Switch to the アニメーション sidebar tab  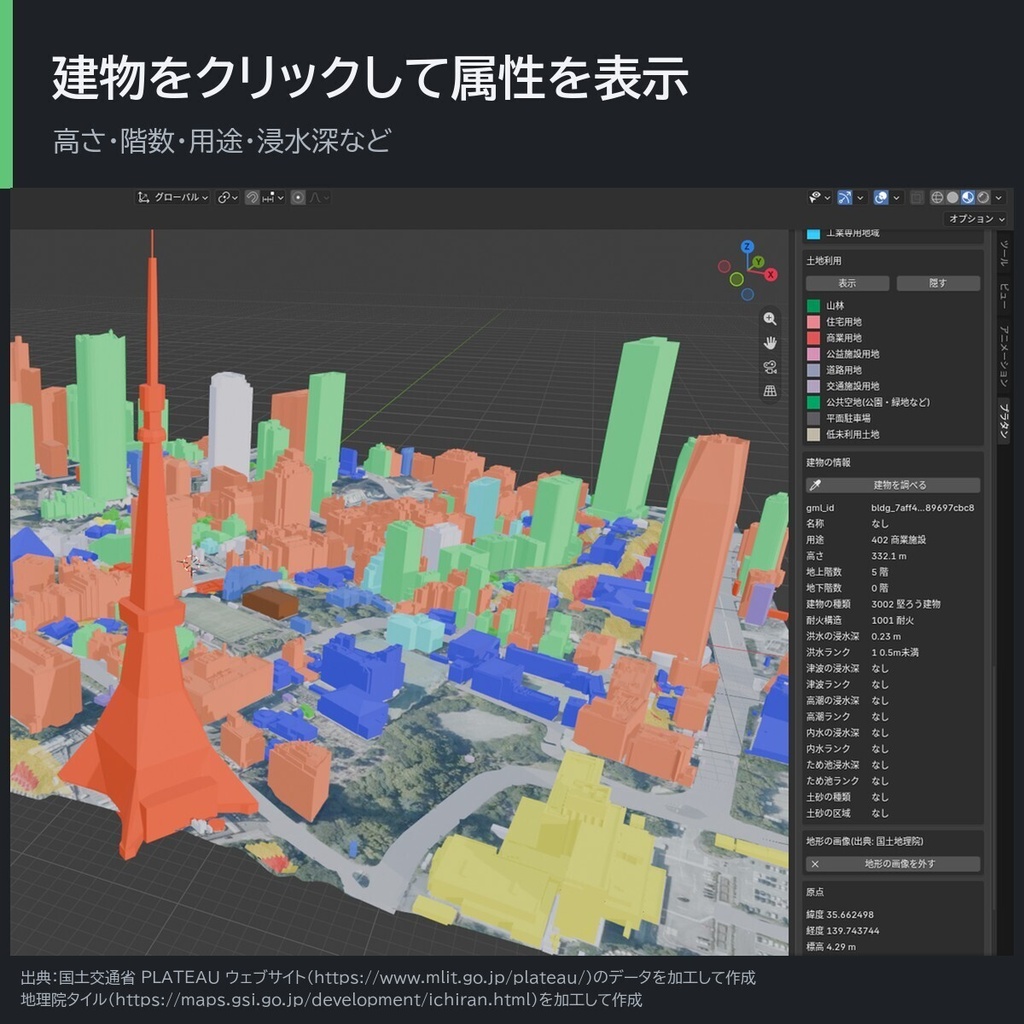pos(1004,355)
